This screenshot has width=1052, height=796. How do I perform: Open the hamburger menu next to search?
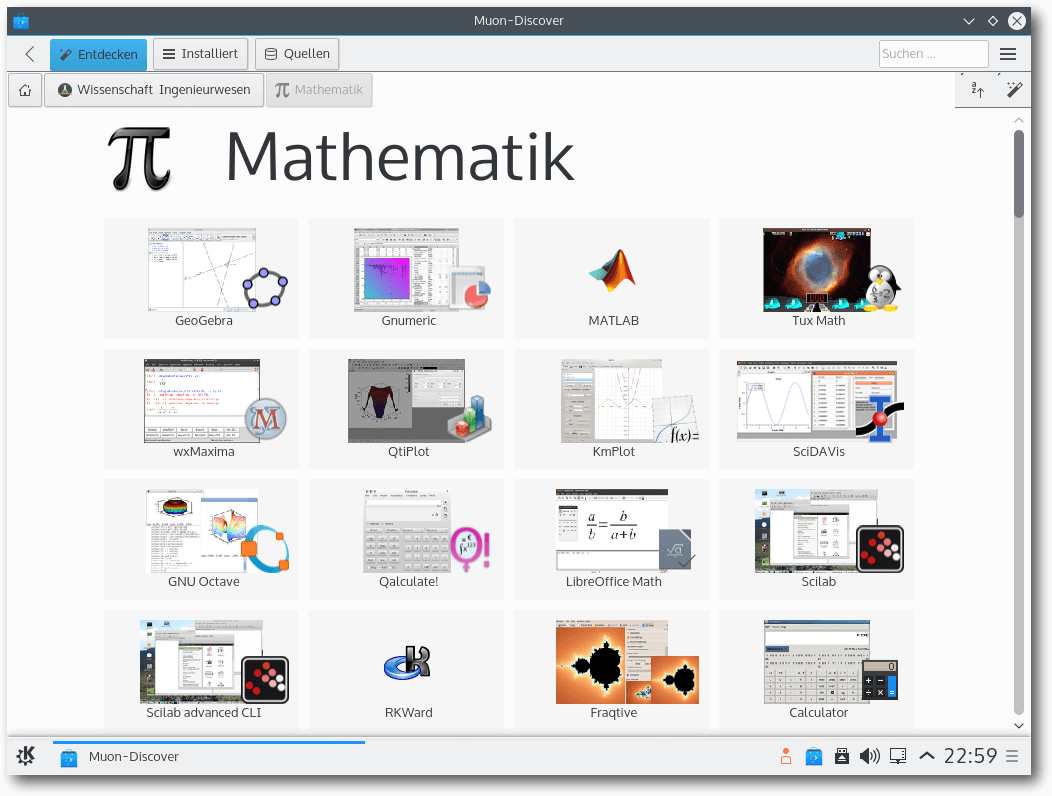point(1008,54)
